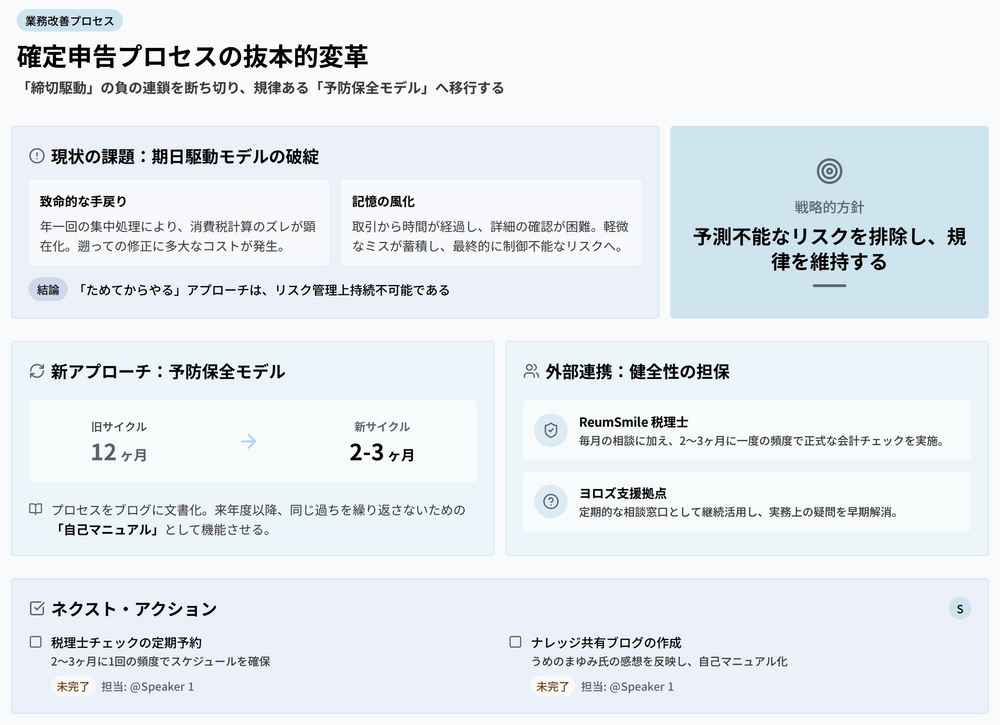Click the shield icon next to ReumSmile 税理士

(x=550, y=430)
